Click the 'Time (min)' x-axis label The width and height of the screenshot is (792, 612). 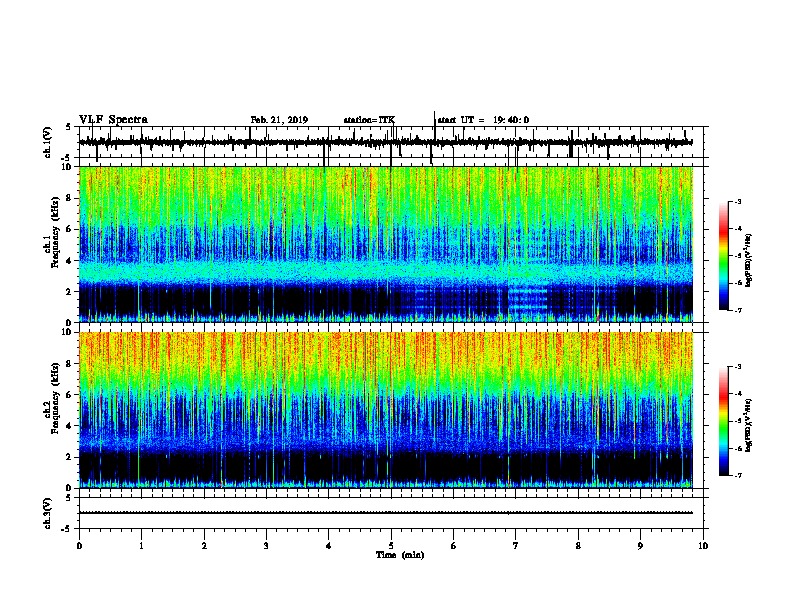[400, 555]
